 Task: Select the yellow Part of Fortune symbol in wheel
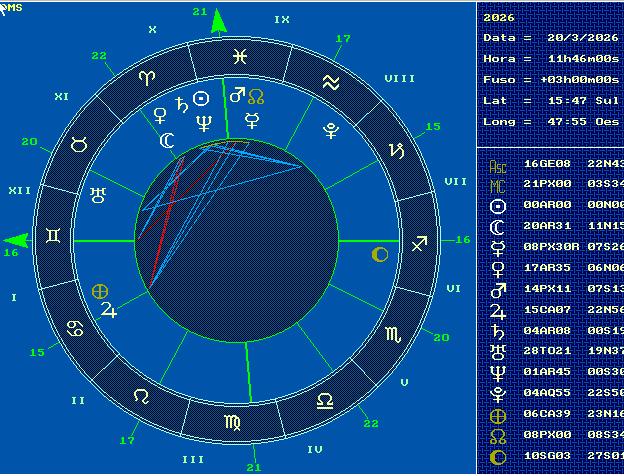tap(99, 291)
